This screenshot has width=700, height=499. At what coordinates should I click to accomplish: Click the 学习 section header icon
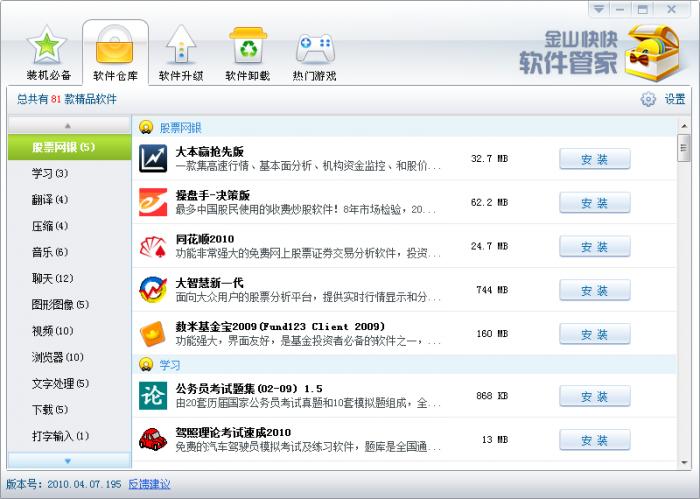[x=146, y=365]
